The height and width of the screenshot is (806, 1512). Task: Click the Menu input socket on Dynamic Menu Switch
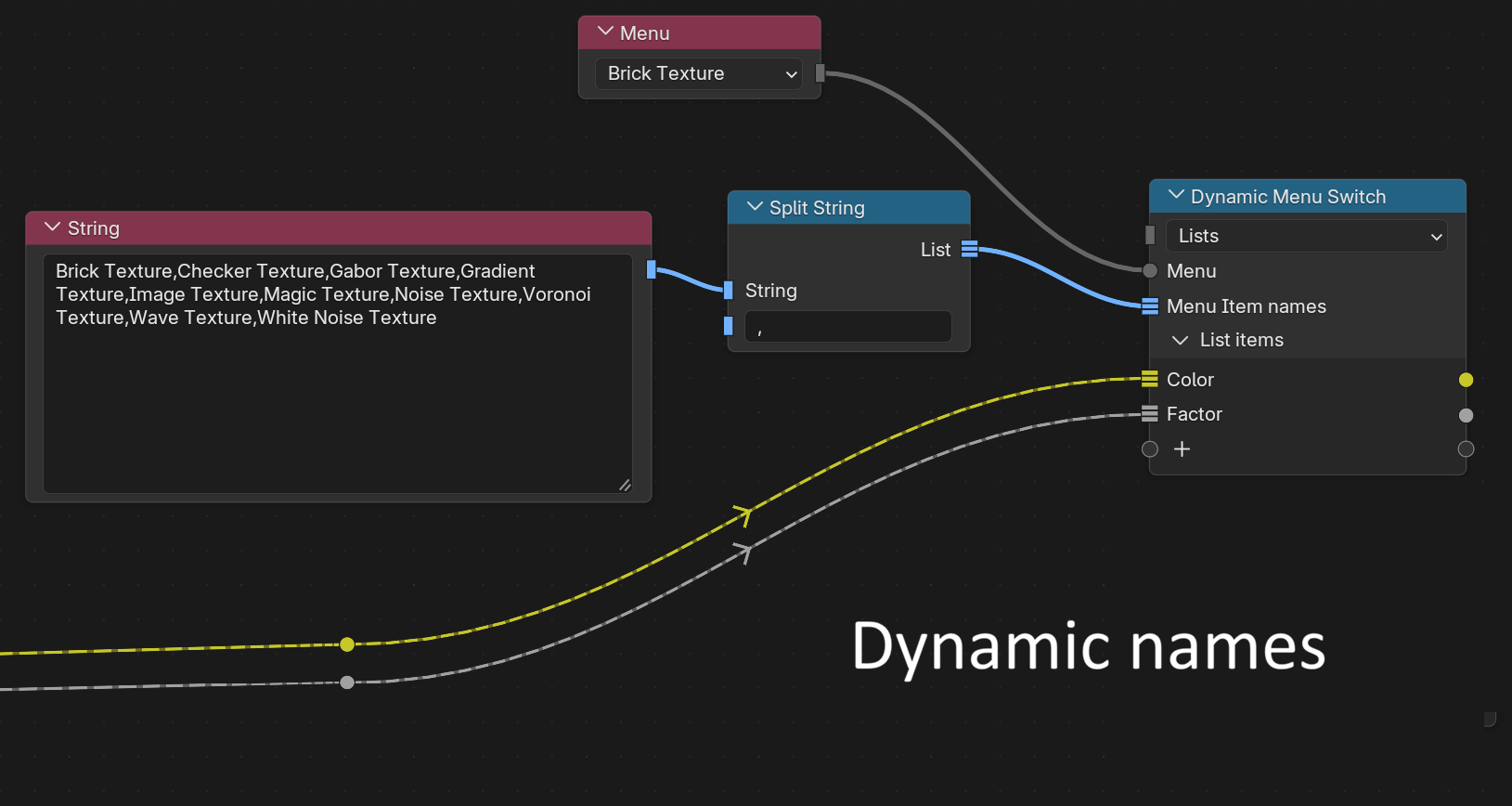(1150, 271)
